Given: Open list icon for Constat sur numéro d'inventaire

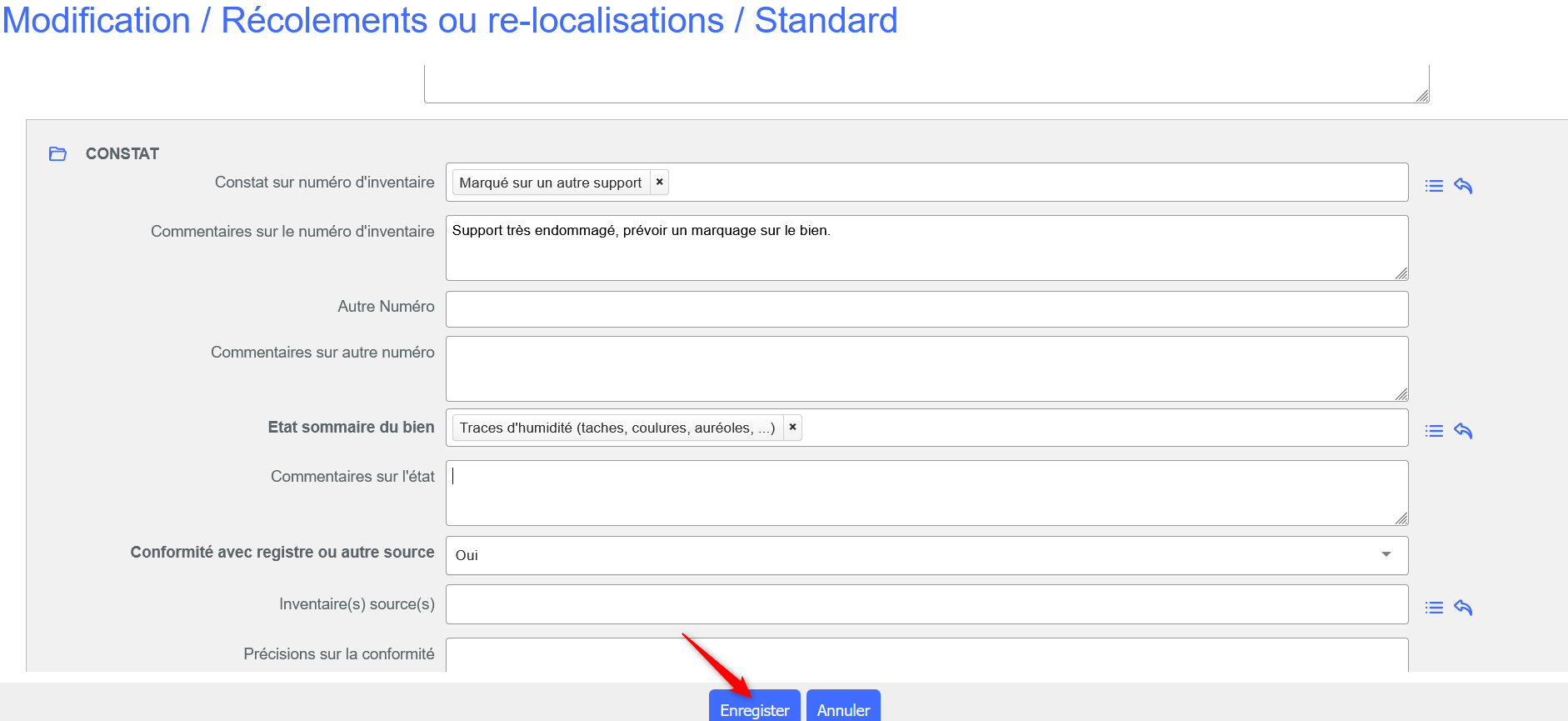Looking at the screenshot, I should pyautogui.click(x=1434, y=186).
